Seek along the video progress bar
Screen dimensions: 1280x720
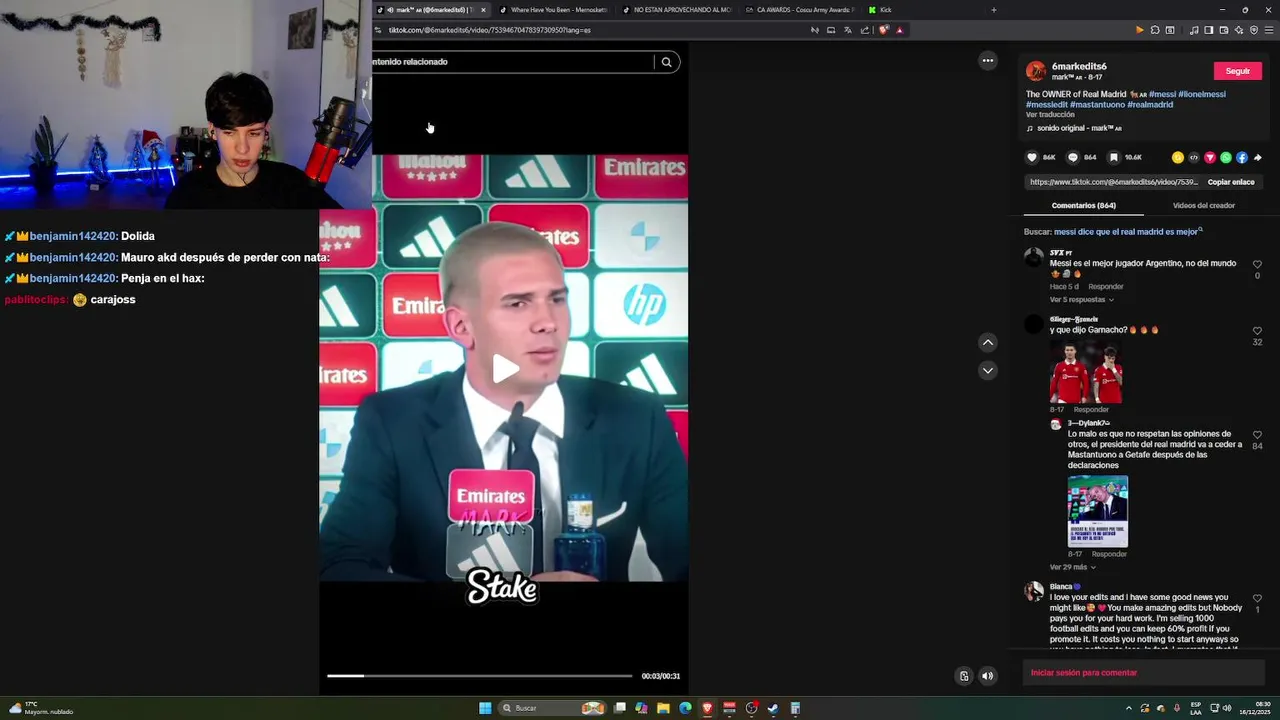(480, 676)
